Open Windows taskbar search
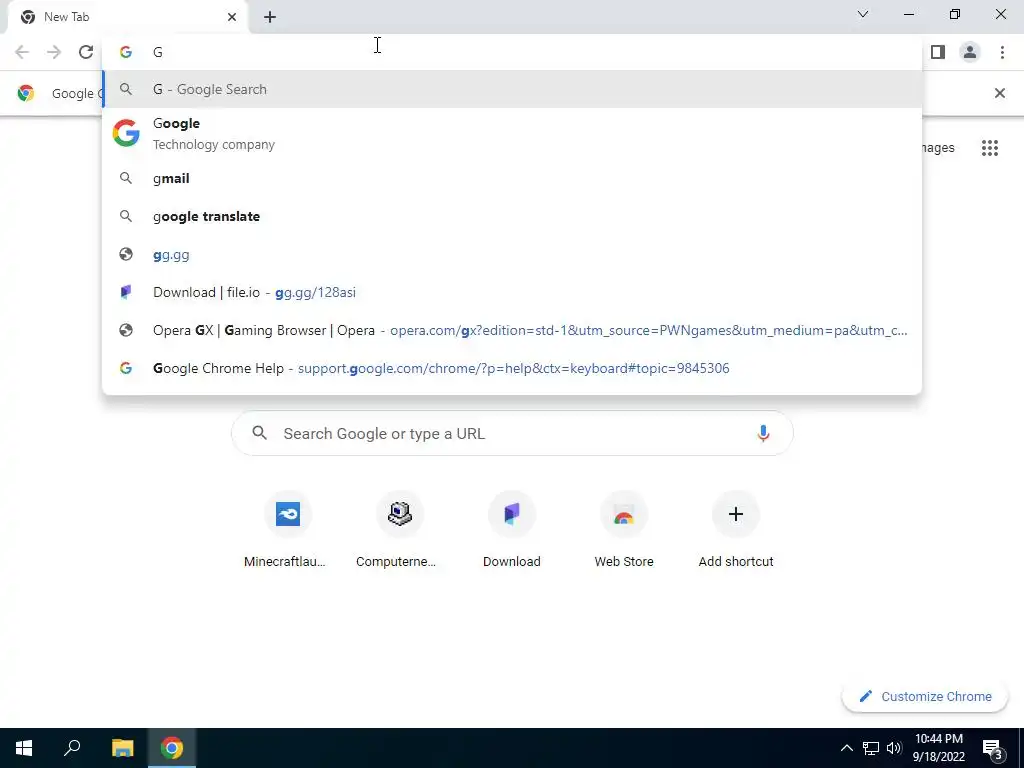 [x=72, y=748]
